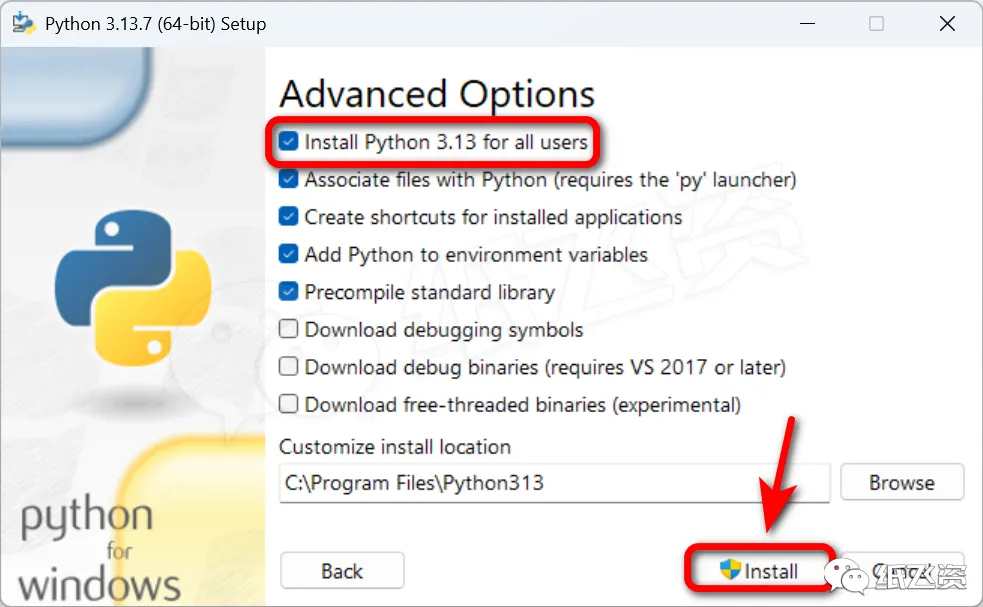Uncheck Add Python to environment variables
The width and height of the screenshot is (983, 607).
(x=288, y=255)
